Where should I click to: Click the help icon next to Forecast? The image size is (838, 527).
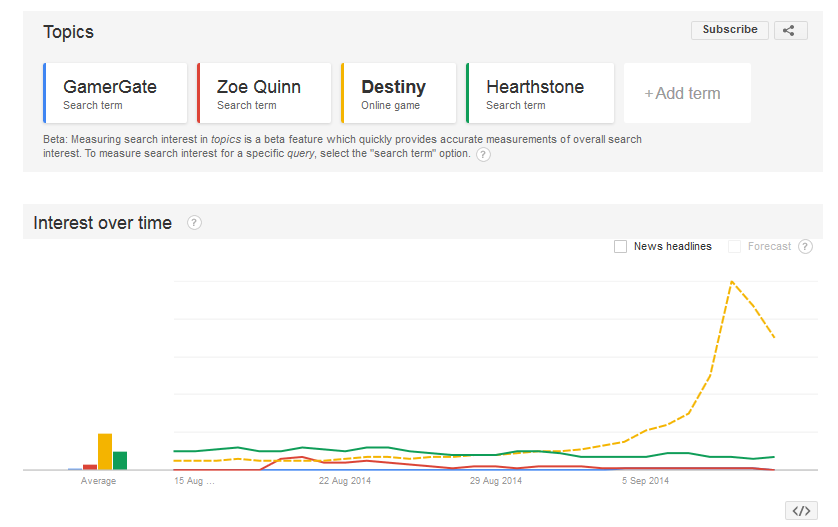(x=805, y=246)
